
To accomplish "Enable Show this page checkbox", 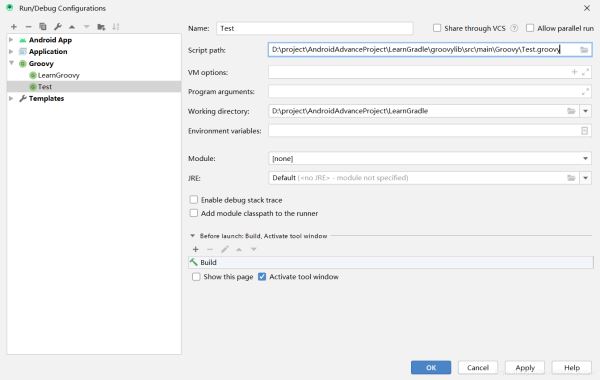I will click(x=196, y=277).
